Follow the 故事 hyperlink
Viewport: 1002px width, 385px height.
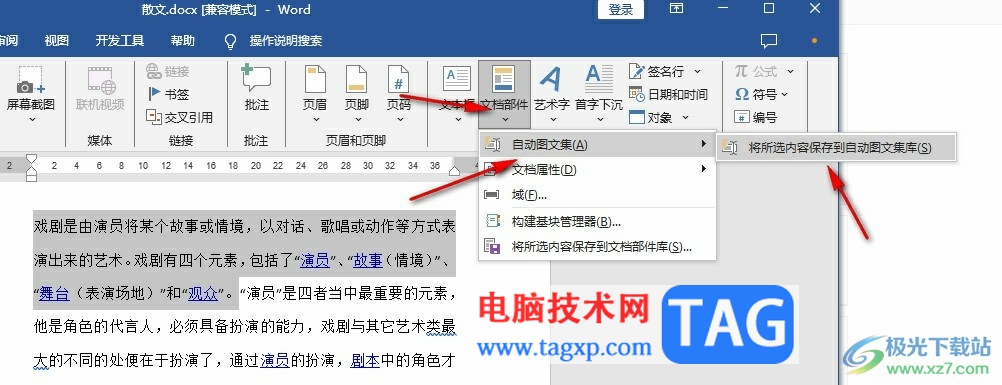tap(368, 260)
